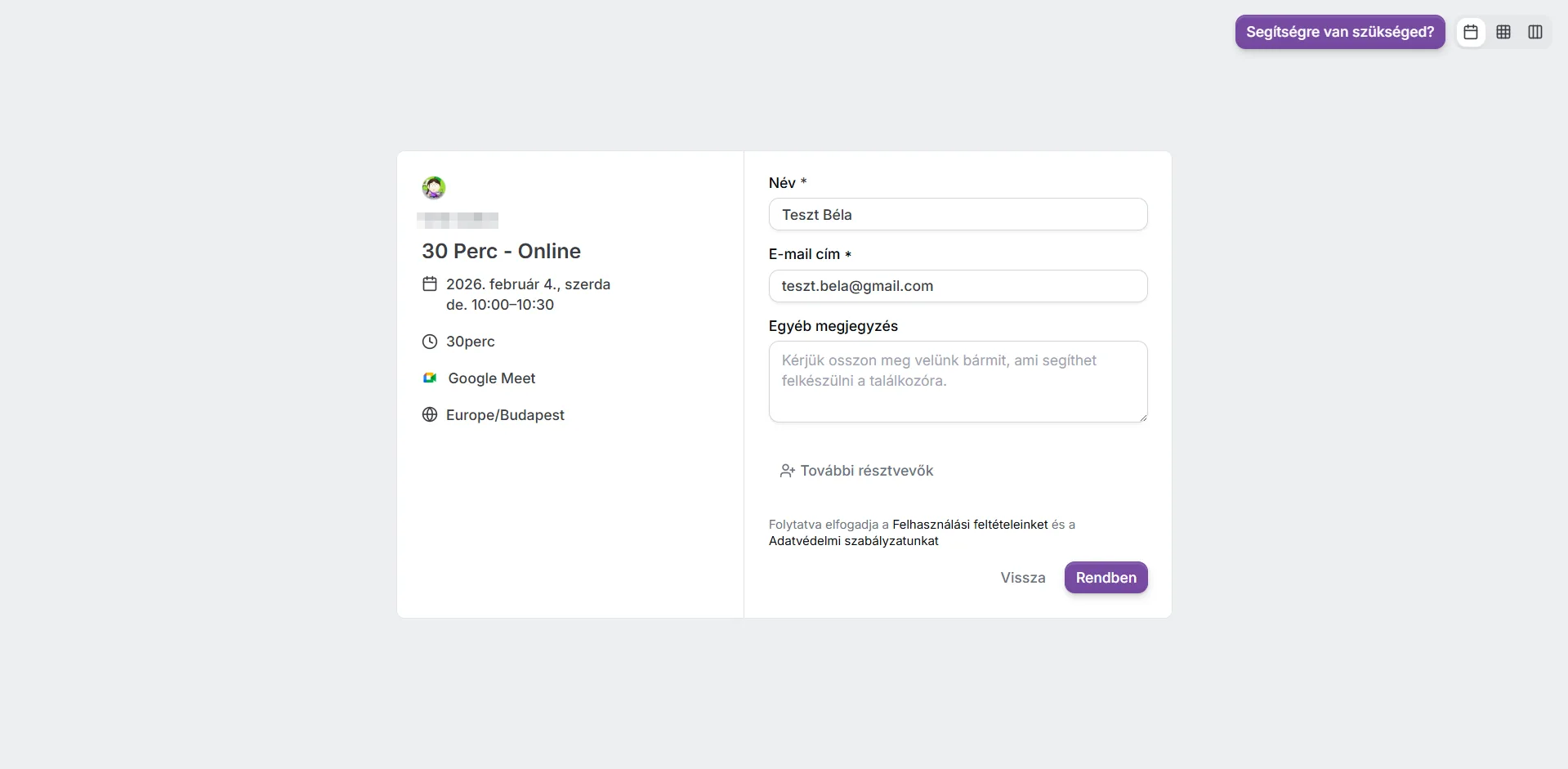The image size is (1568, 769).
Task: Switch to weekly grid view icon
Action: coord(1503,32)
